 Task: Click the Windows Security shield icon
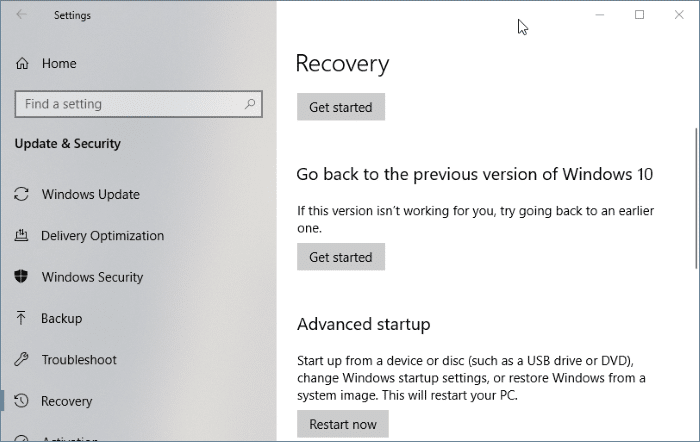[21, 277]
